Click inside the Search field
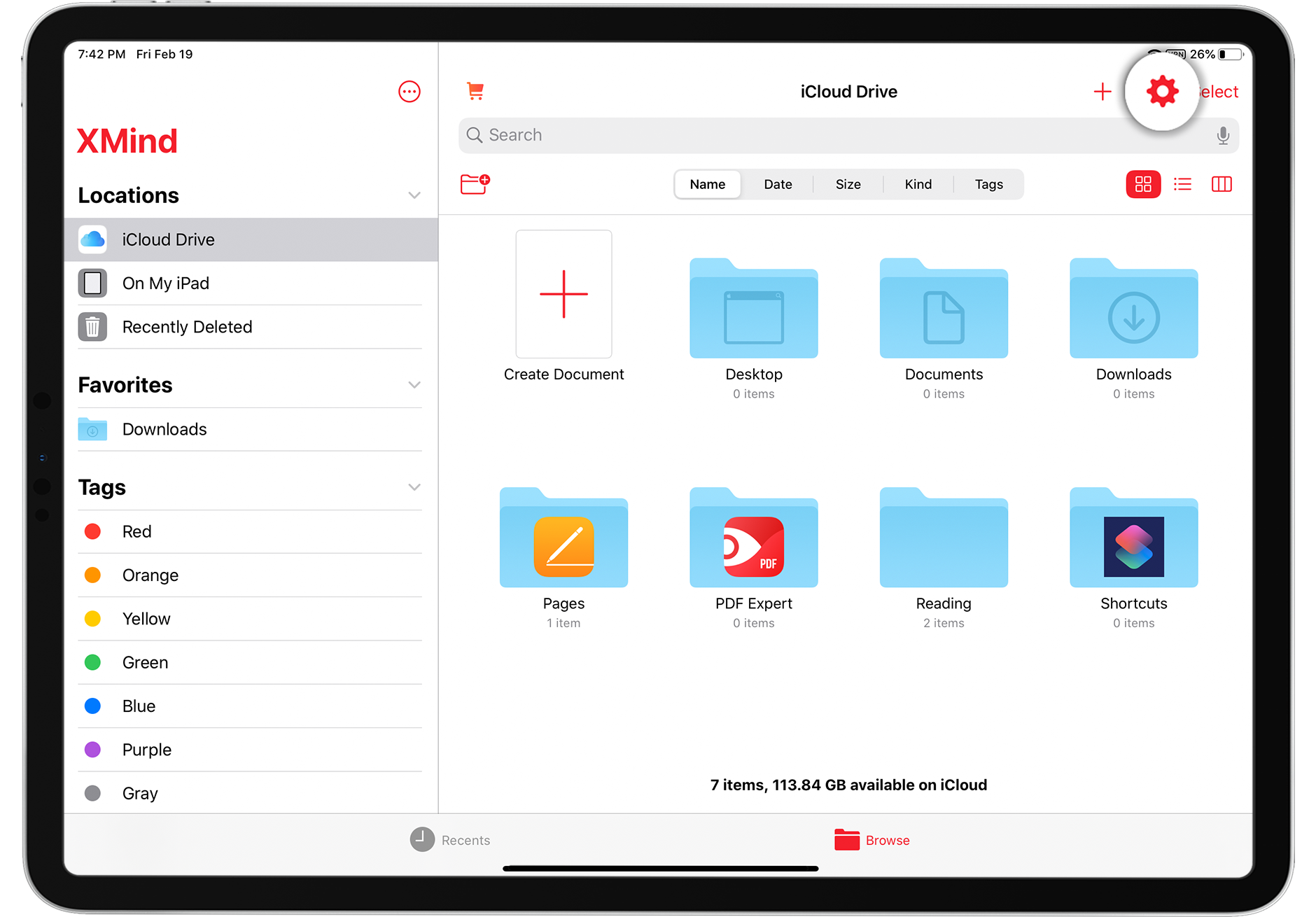The width and height of the screenshot is (1316, 917). point(848,135)
